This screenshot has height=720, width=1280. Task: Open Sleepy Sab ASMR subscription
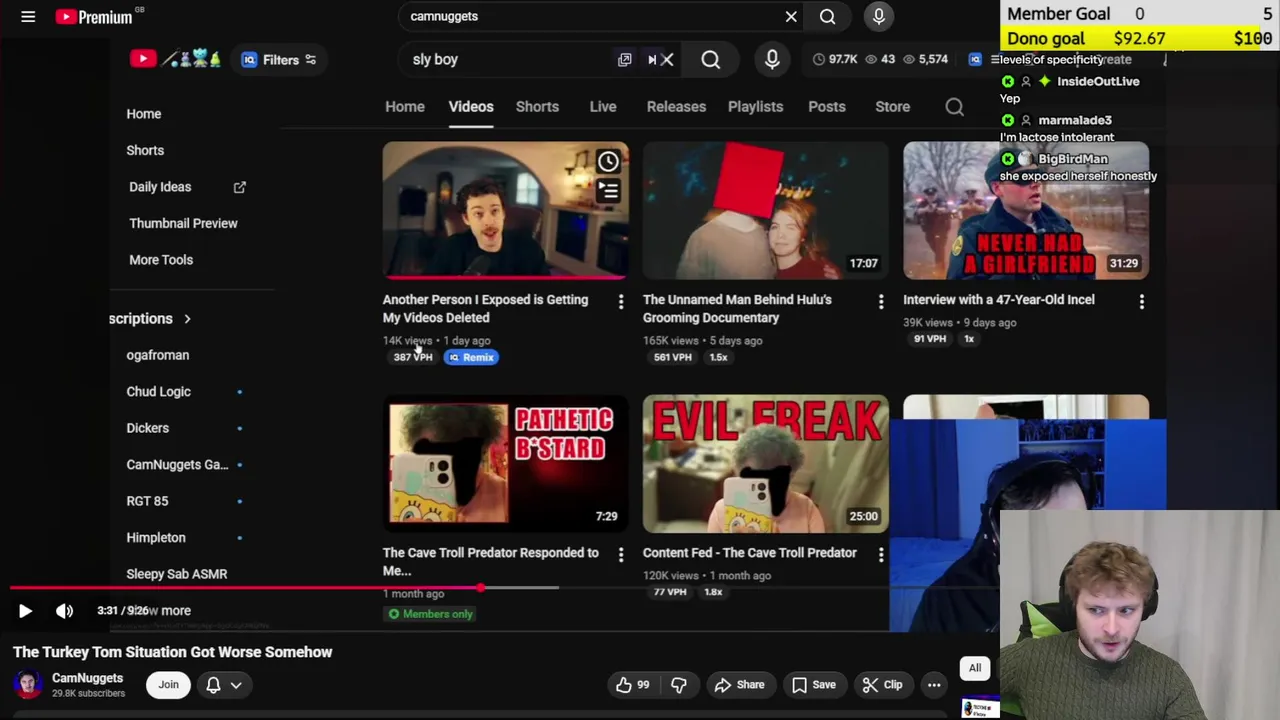point(177,574)
